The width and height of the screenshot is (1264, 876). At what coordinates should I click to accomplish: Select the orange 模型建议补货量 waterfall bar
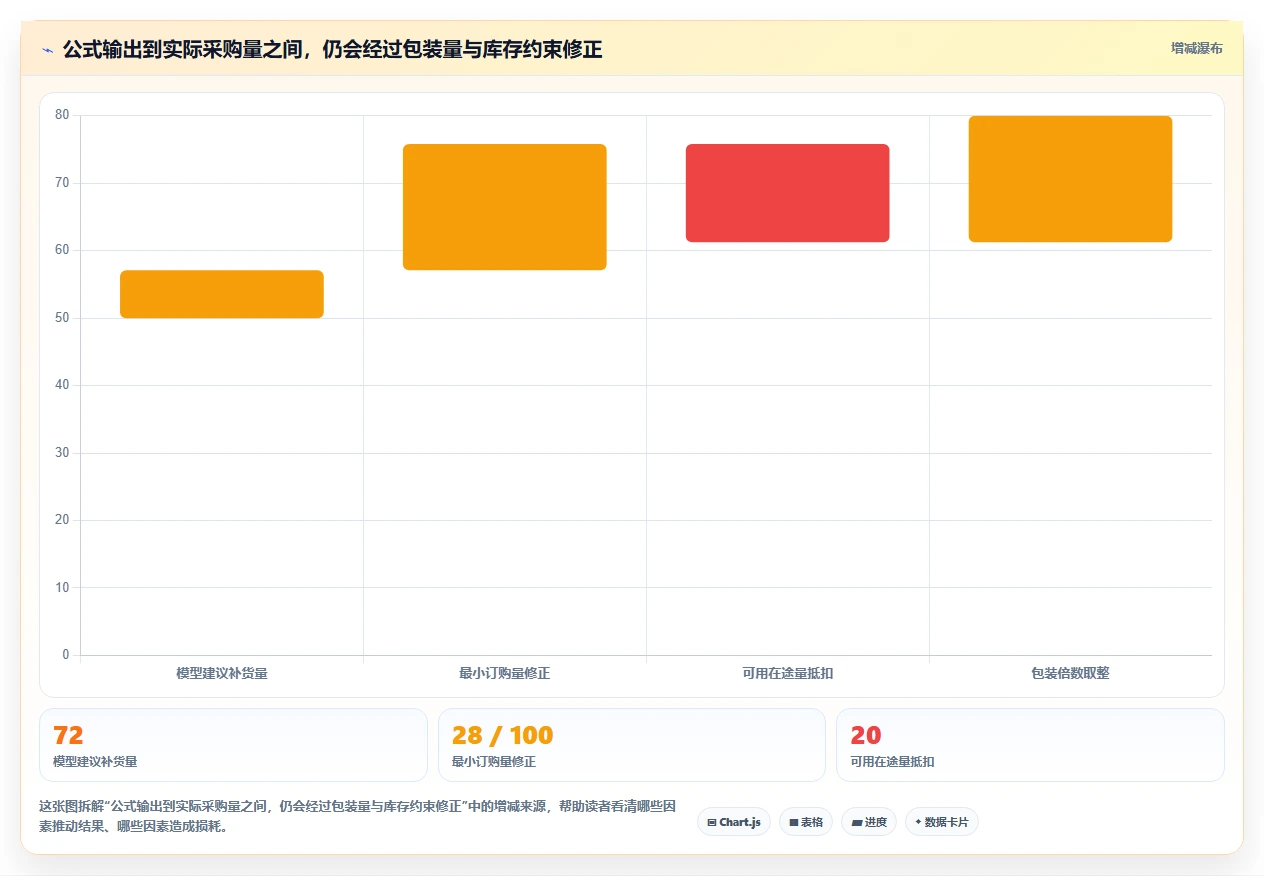222,294
